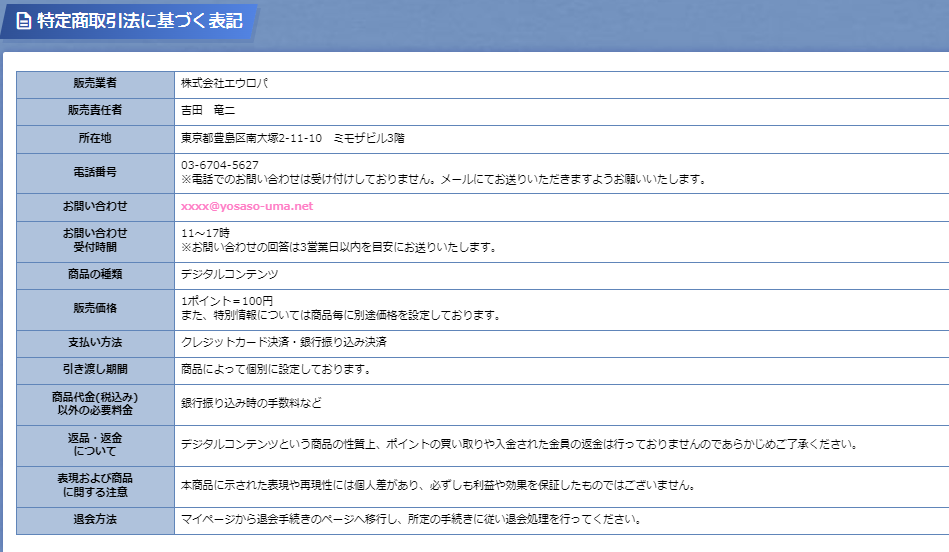Image resolution: width=949 pixels, height=552 pixels.
Task: Select the 所在地 label cell
Action: [x=95, y=138]
